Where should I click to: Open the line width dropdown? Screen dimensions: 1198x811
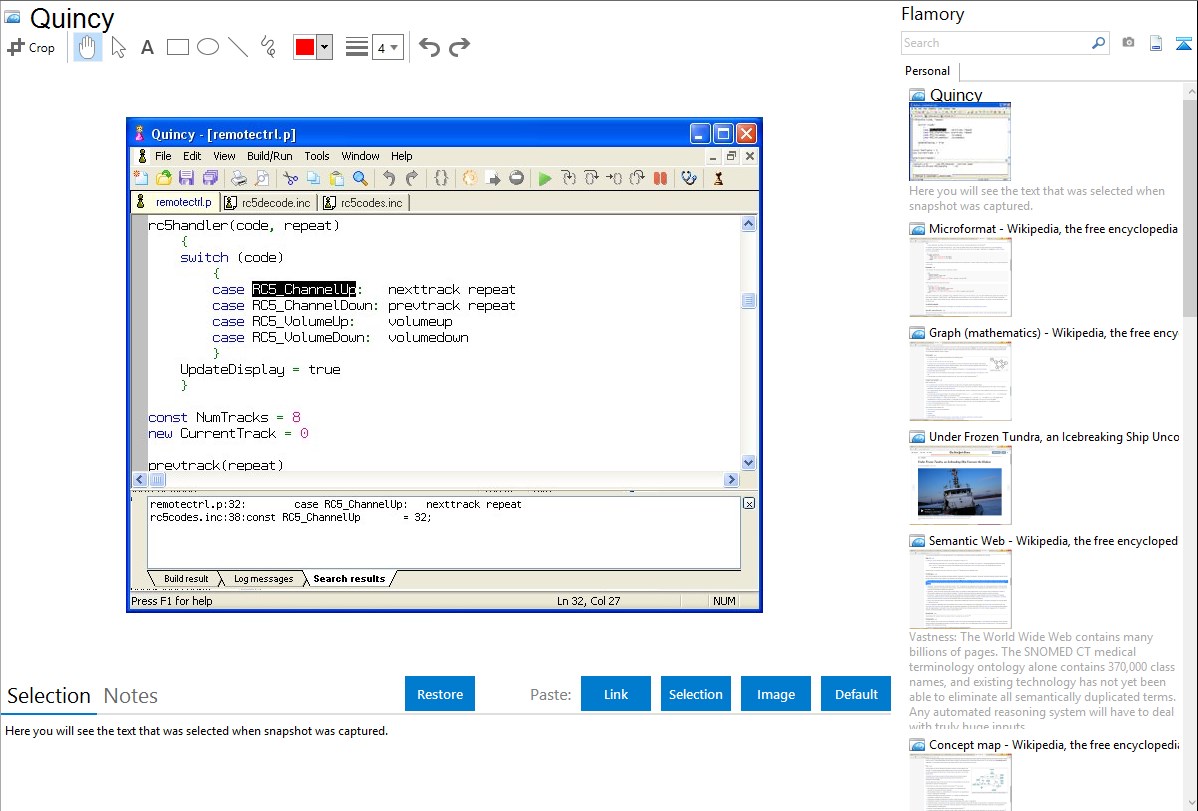pos(387,47)
